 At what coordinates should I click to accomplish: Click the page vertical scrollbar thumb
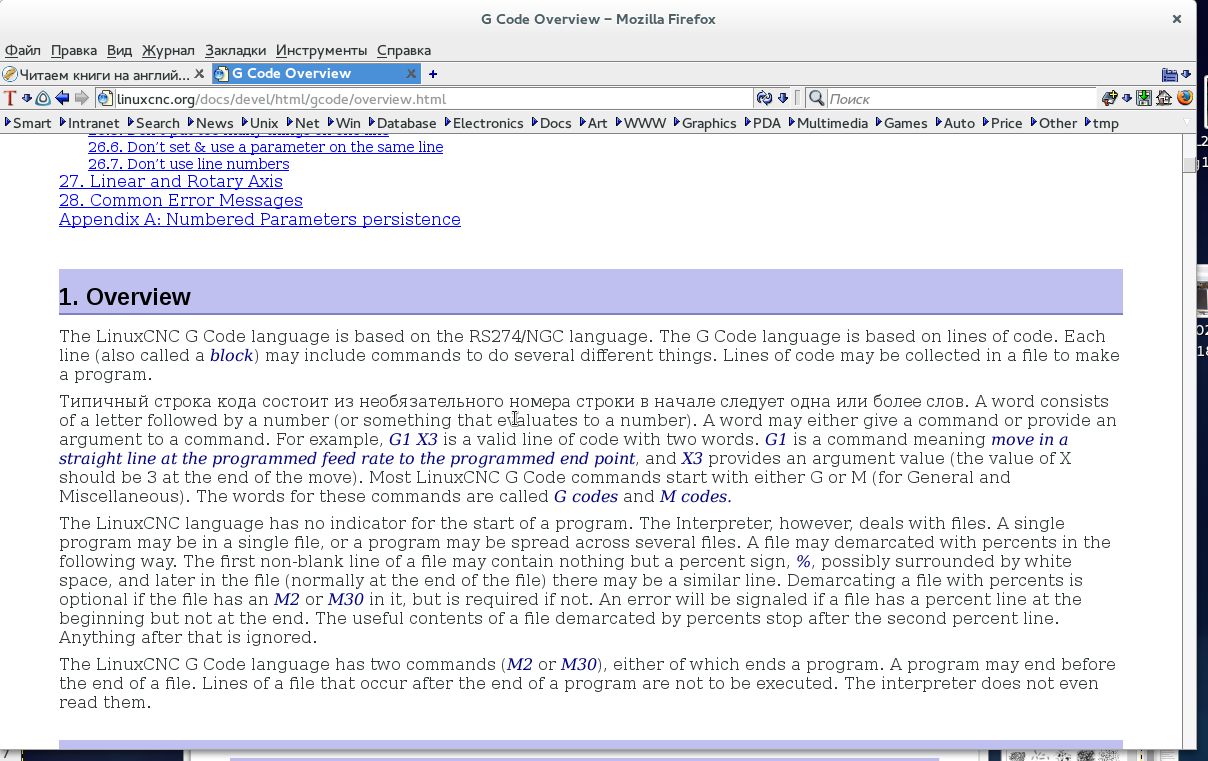point(1189,165)
